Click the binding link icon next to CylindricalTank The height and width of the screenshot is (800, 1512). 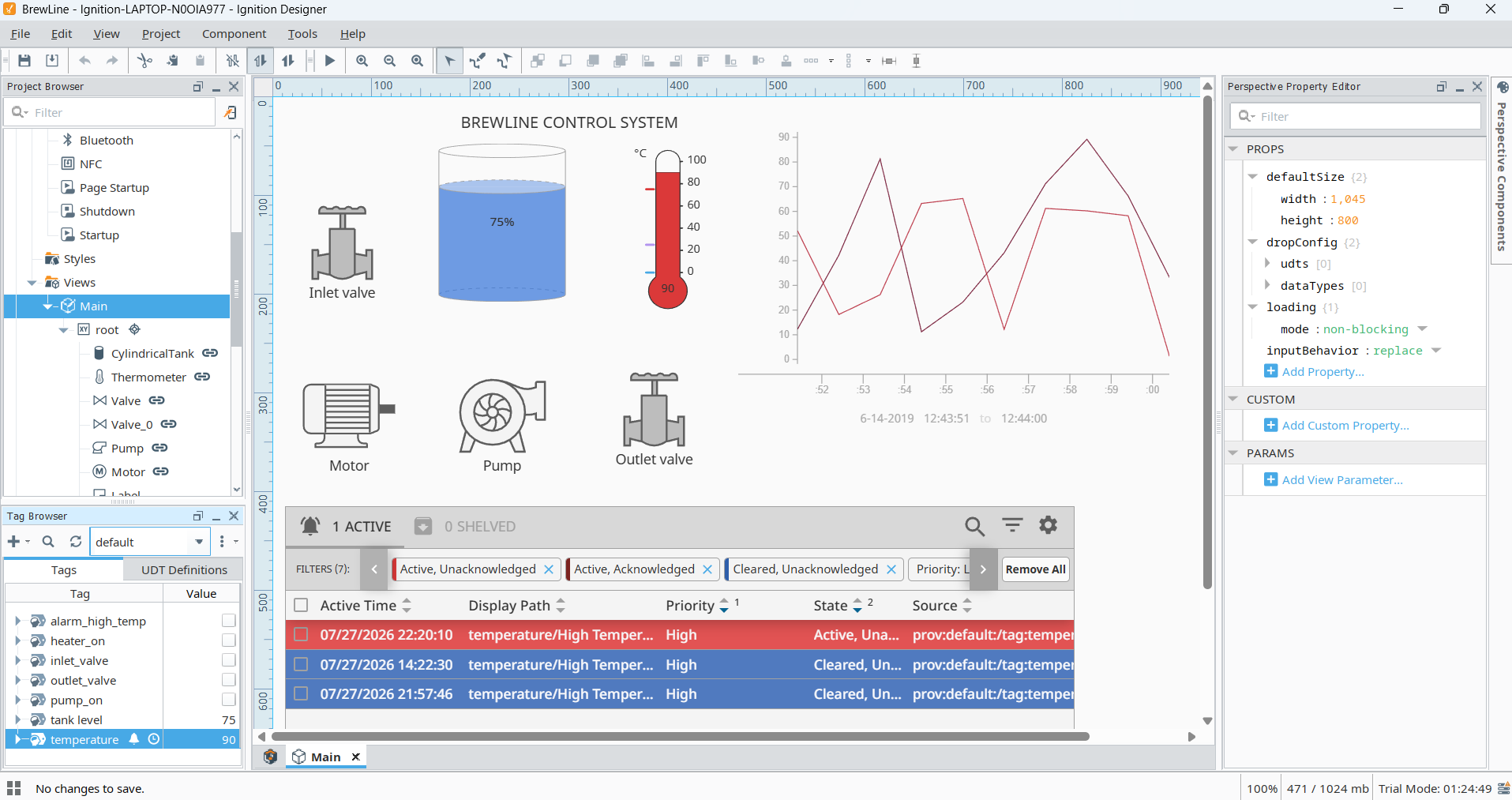210,353
